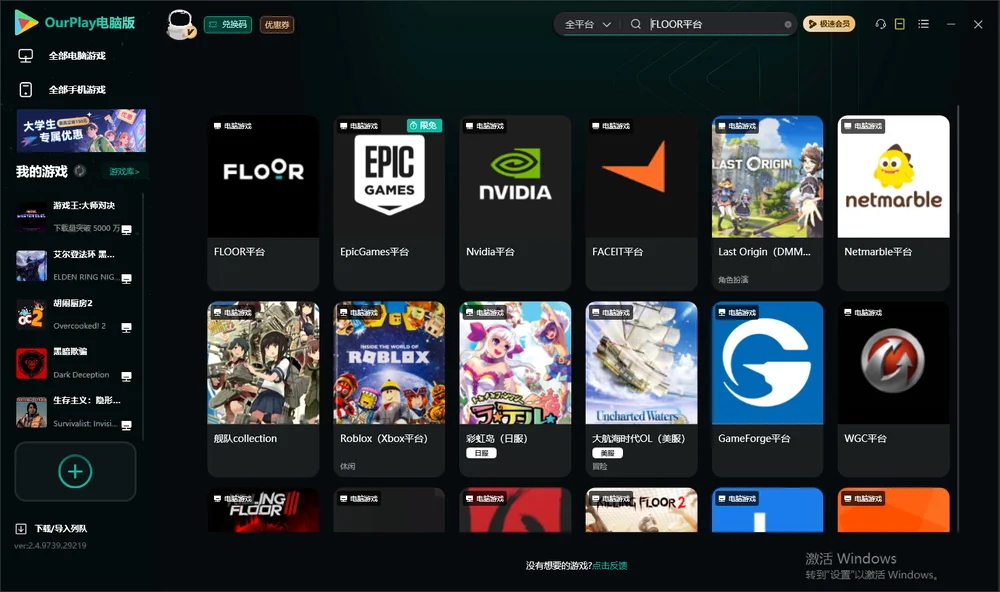1000x592 pixels.
Task: Open the 舰队collection game card
Action: [x=263, y=389]
